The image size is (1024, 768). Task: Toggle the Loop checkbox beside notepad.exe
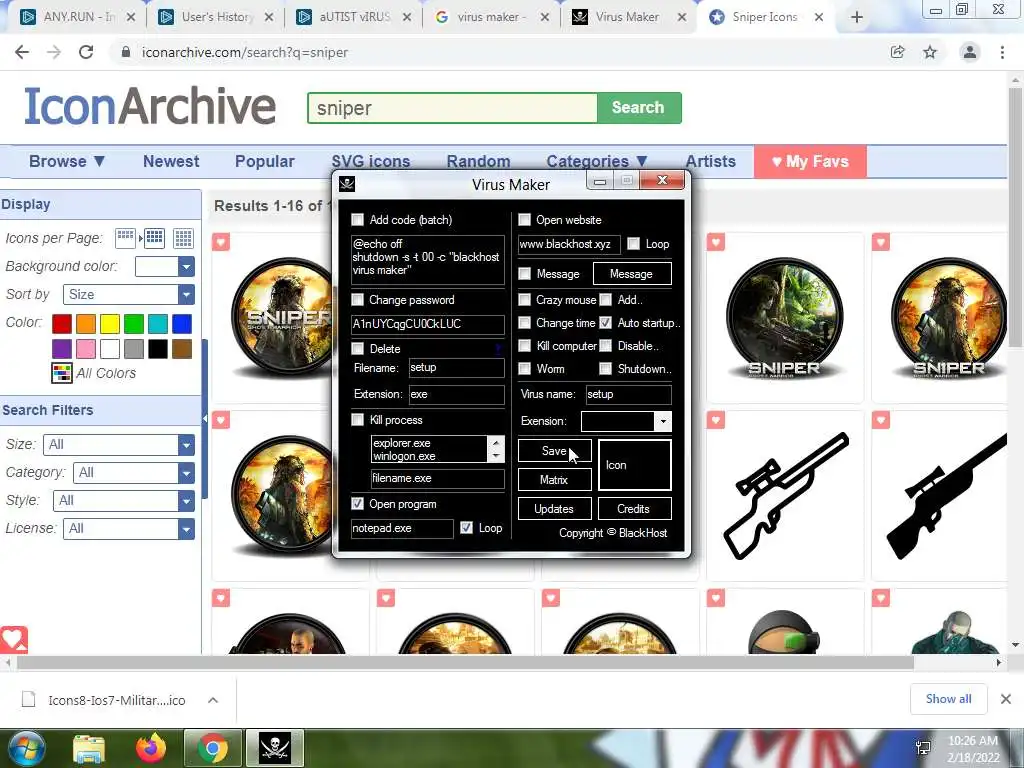coord(466,528)
